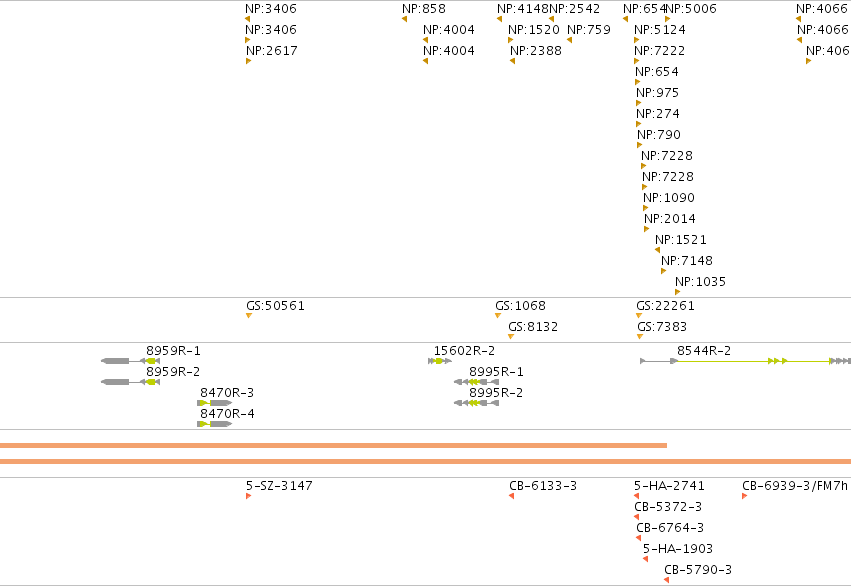This screenshot has width=851, height=586.
Task: Click the NP:1521 insertion label
Action: tap(681, 240)
